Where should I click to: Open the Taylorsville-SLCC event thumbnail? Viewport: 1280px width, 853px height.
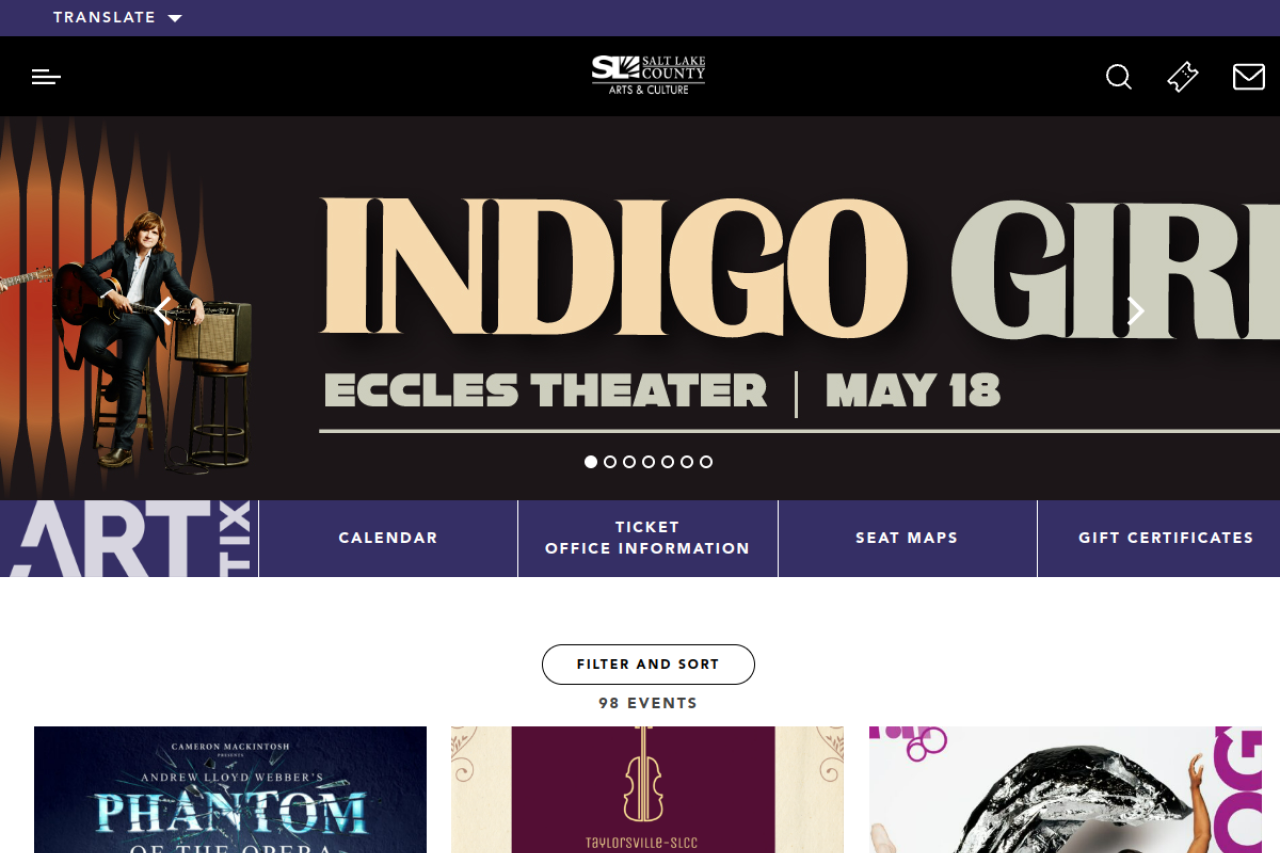point(647,790)
